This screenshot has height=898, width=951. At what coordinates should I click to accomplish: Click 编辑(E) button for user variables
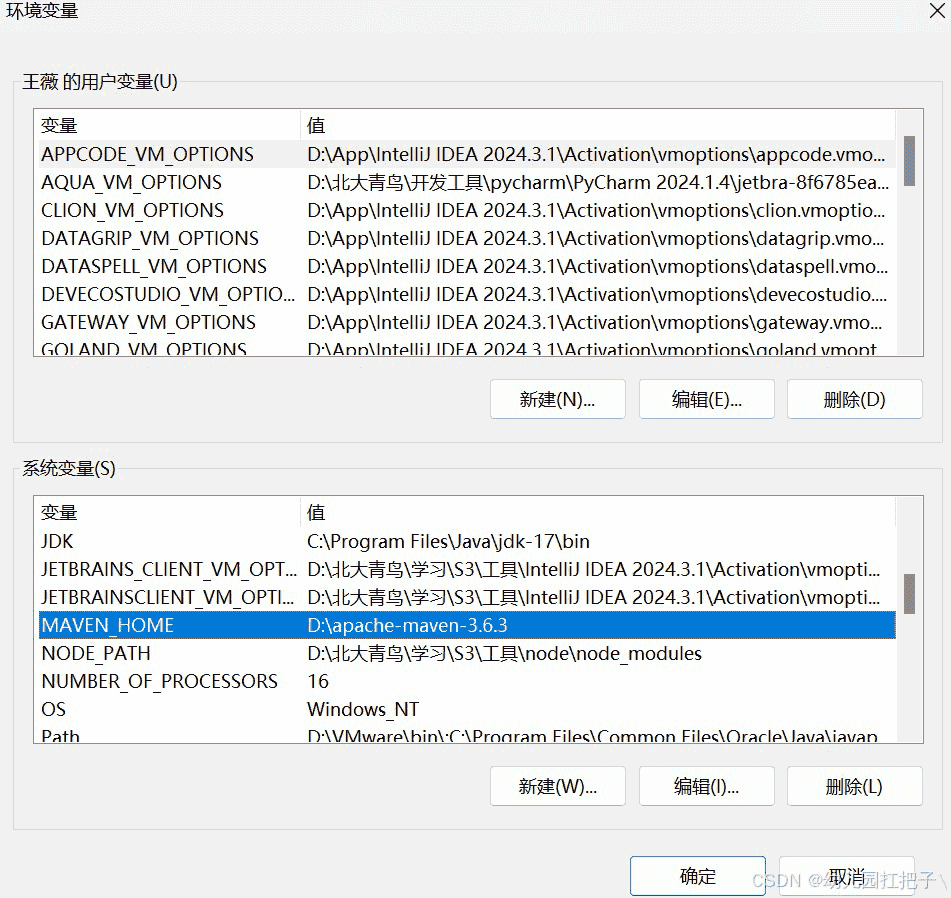click(706, 398)
